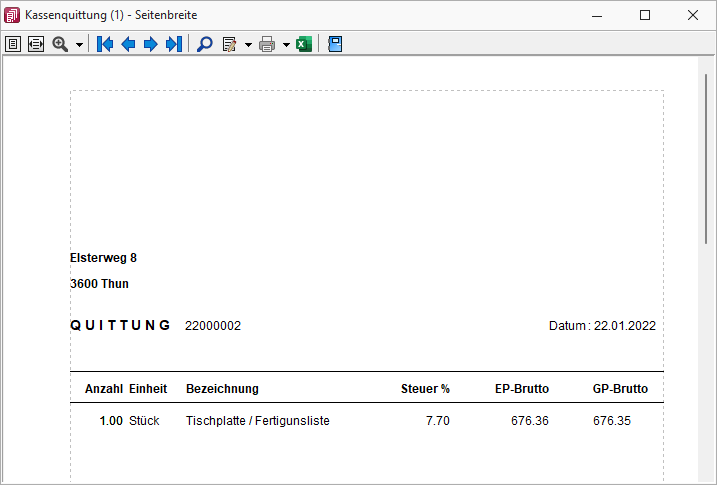
Task: Click the Steuer % column header
Action: (425, 389)
